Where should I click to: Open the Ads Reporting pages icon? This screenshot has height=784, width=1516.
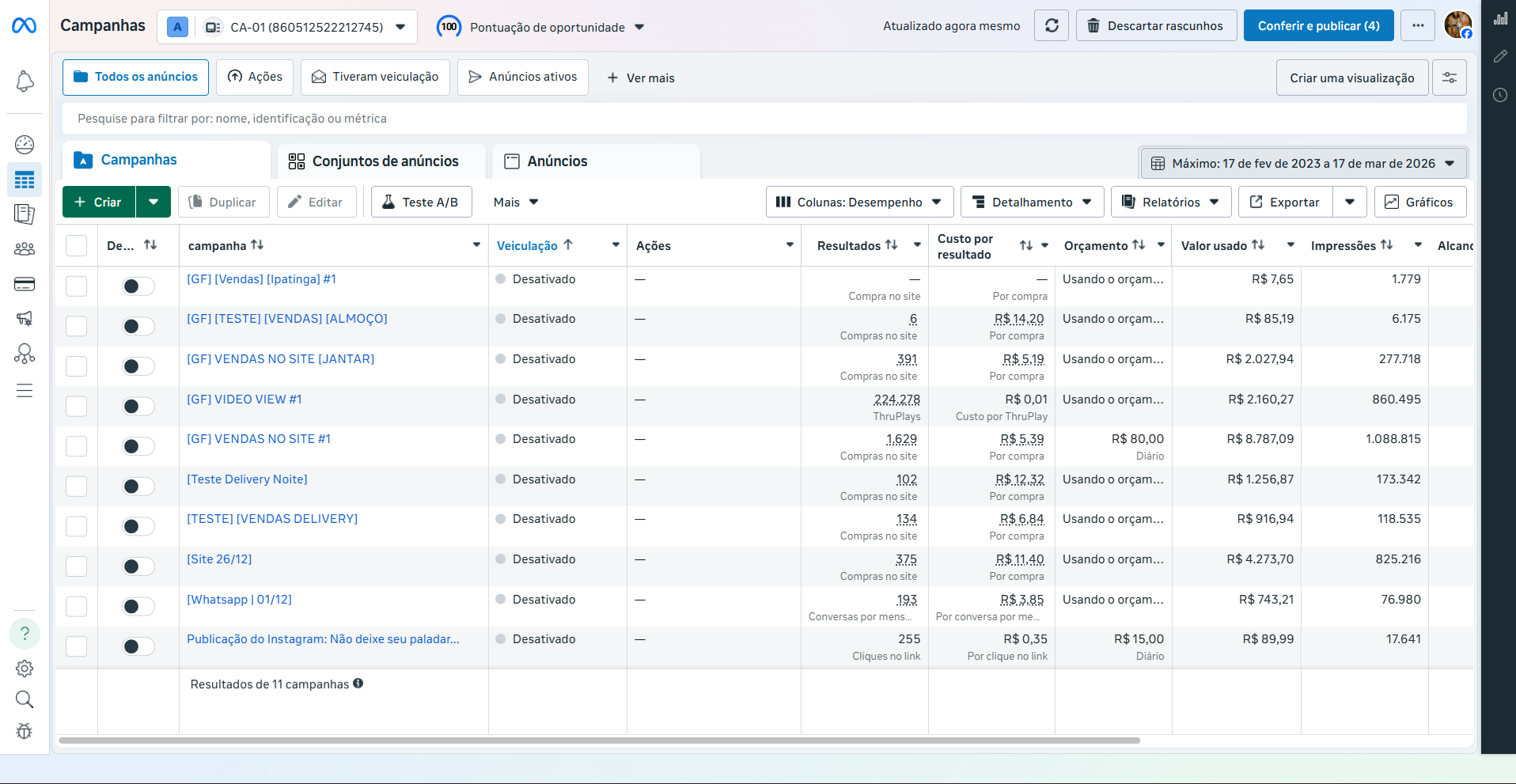(x=25, y=214)
